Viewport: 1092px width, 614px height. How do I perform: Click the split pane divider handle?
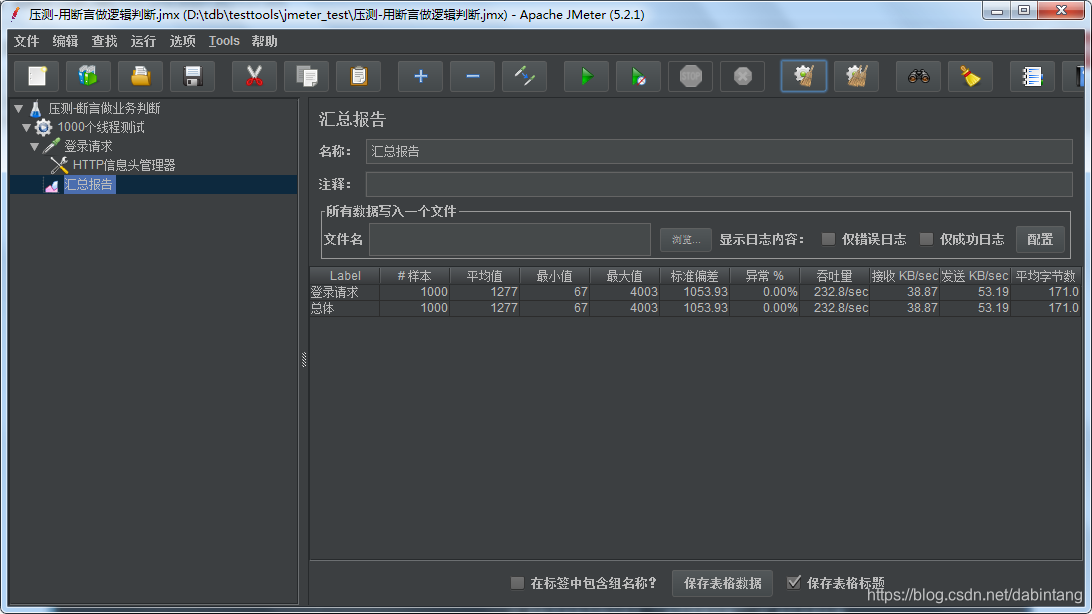[x=304, y=359]
